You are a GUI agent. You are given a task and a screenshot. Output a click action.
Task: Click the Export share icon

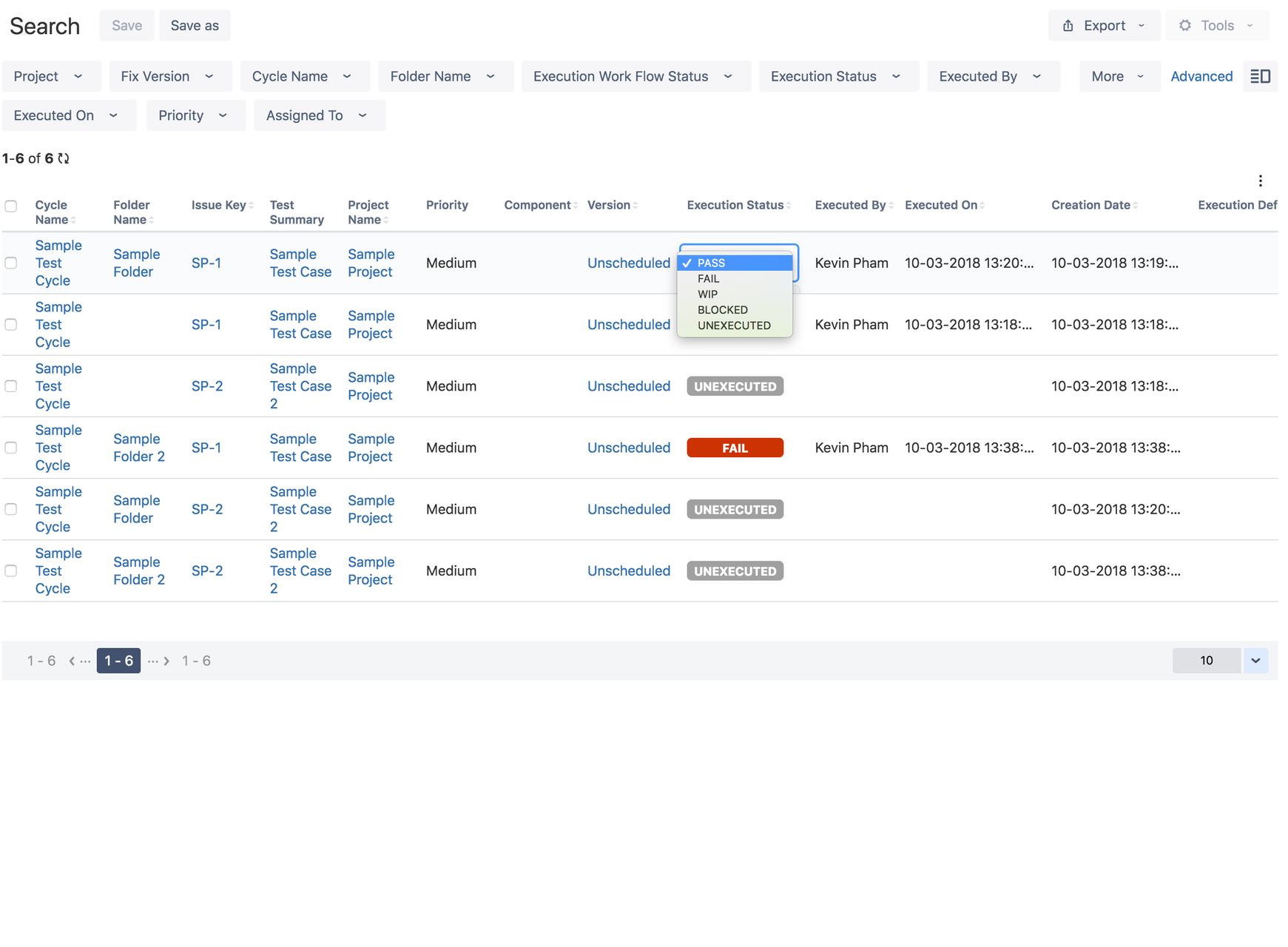coord(1068,26)
